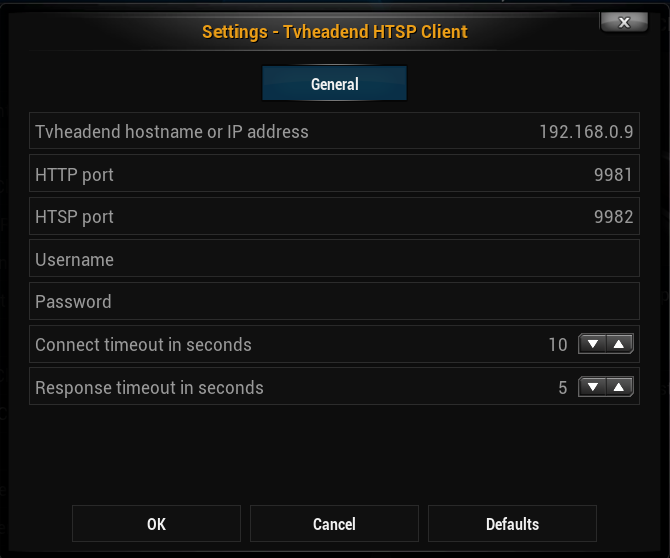670x558 pixels.
Task: Click the 9981 port value
Action: 613,174
